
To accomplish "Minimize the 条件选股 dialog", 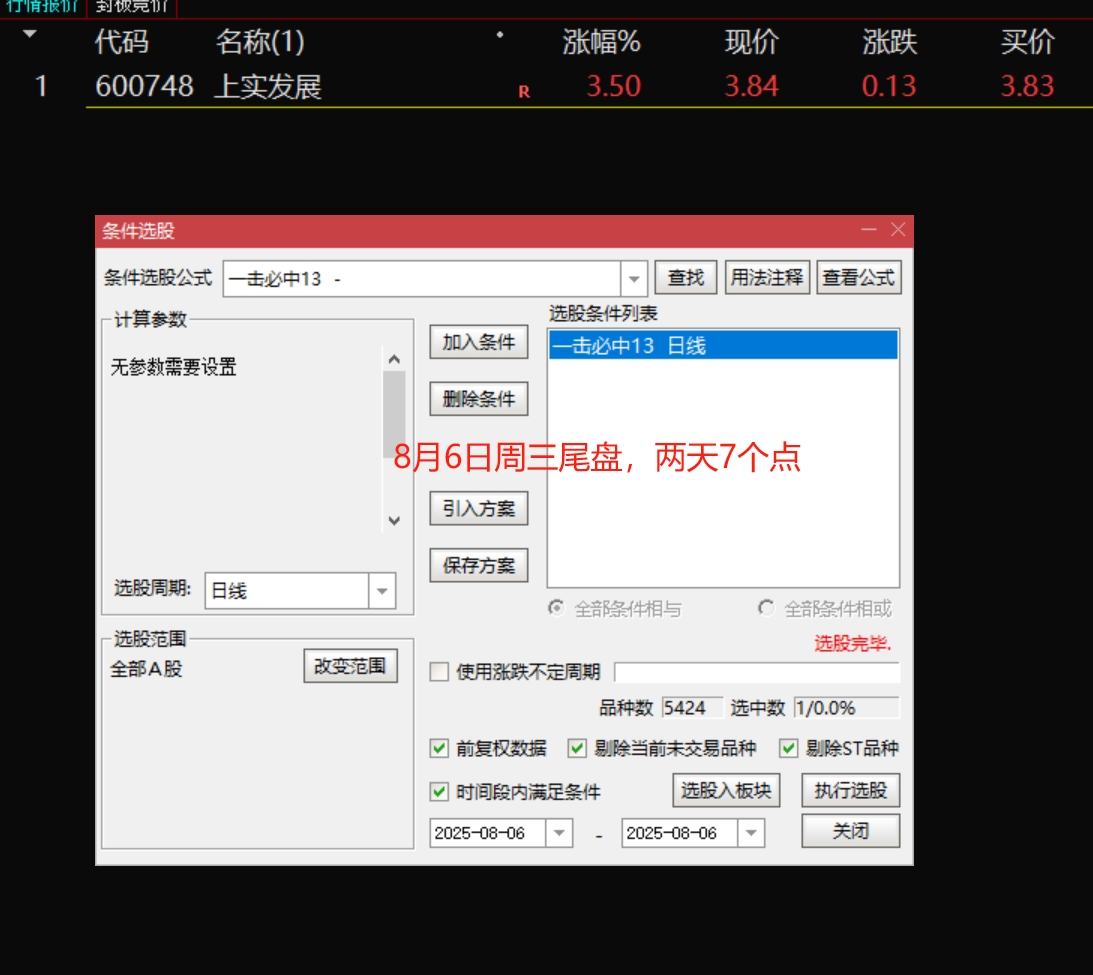I will coord(869,230).
